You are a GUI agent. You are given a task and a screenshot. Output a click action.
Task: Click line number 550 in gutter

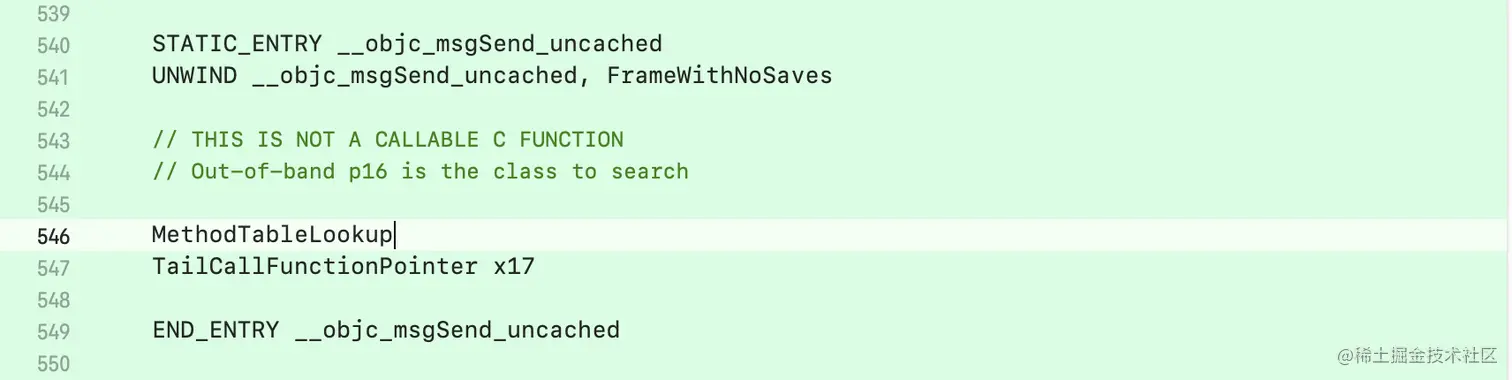pos(53,364)
